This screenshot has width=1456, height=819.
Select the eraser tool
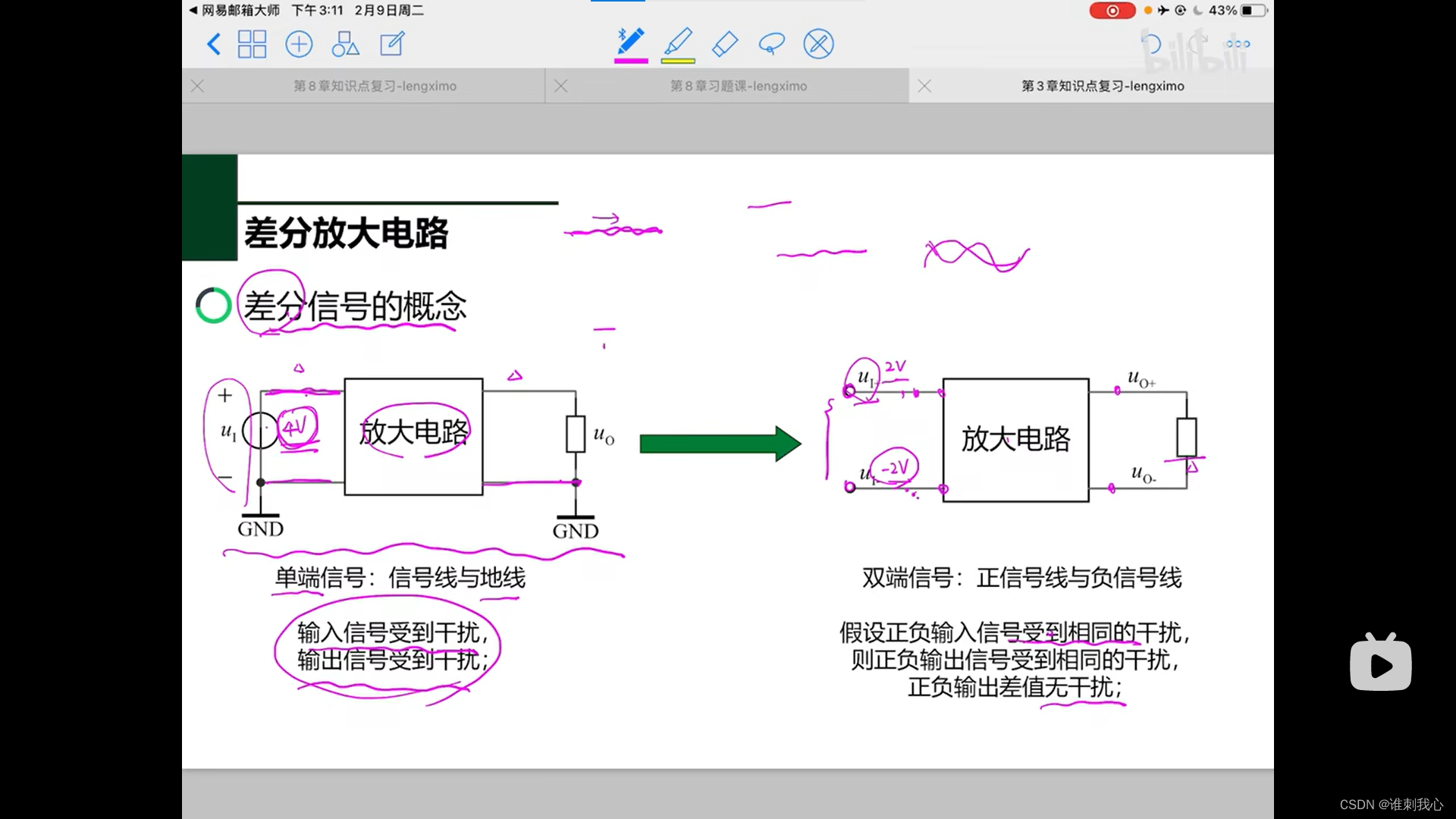tap(725, 44)
